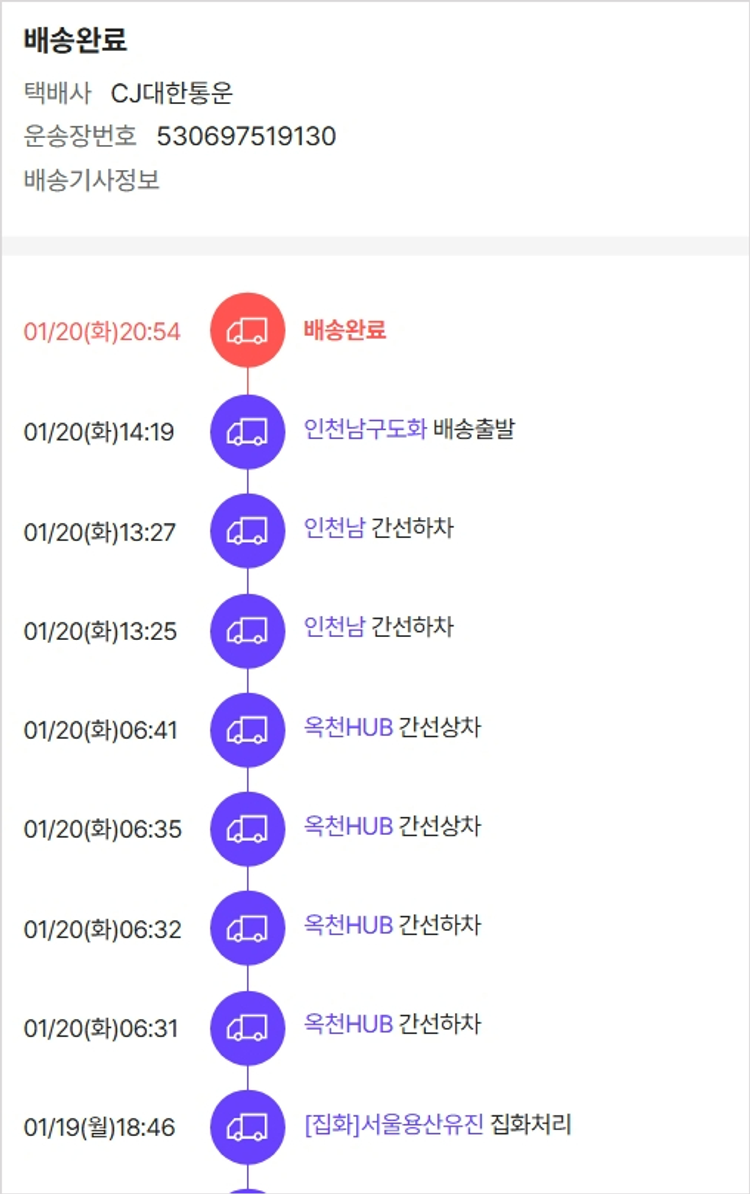Click the tracking number 530697519130
Screen dimensions: 750x1194
tap(246, 137)
